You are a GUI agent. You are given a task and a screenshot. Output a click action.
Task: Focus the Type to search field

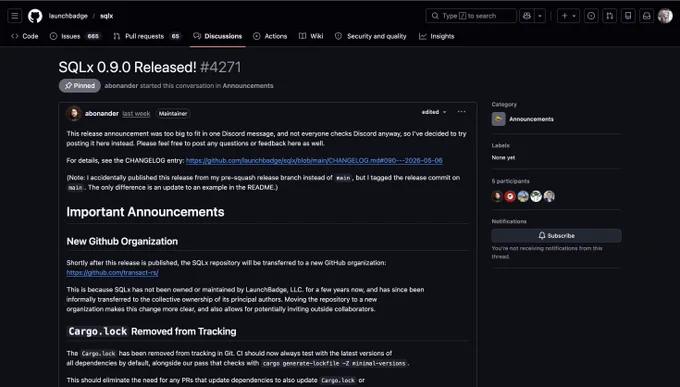[x=471, y=16]
